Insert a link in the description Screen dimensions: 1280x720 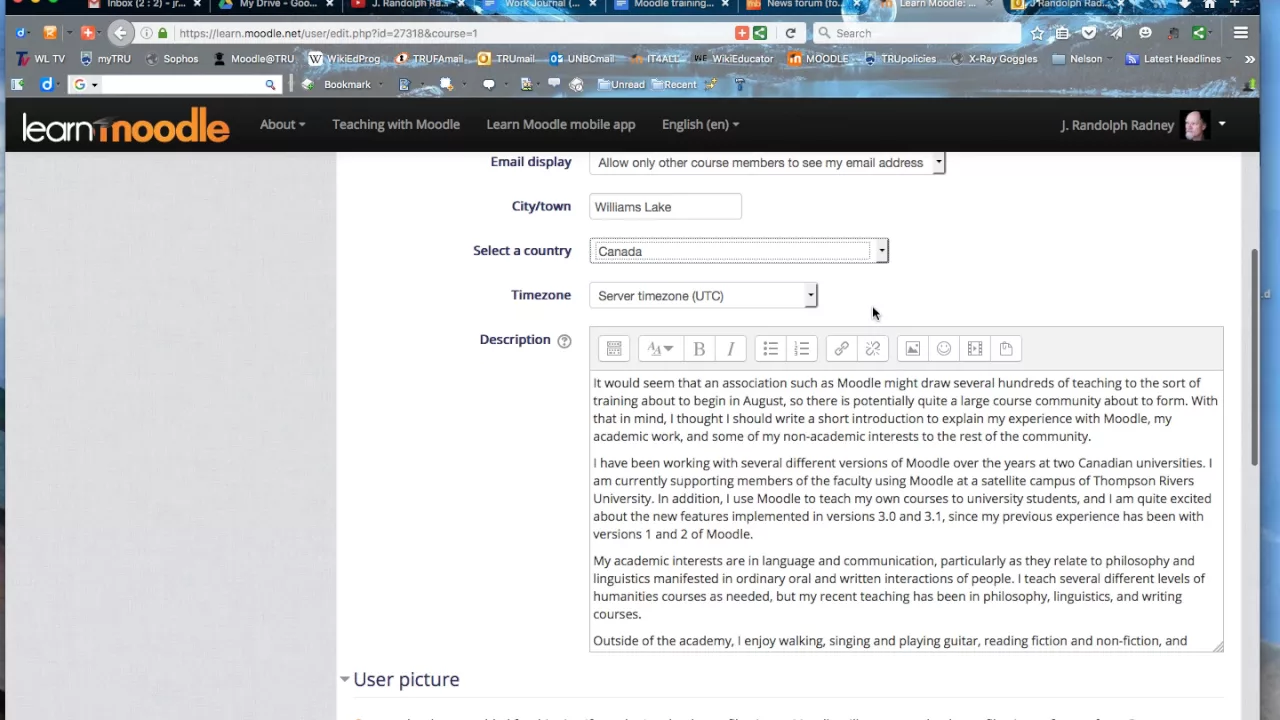point(841,349)
